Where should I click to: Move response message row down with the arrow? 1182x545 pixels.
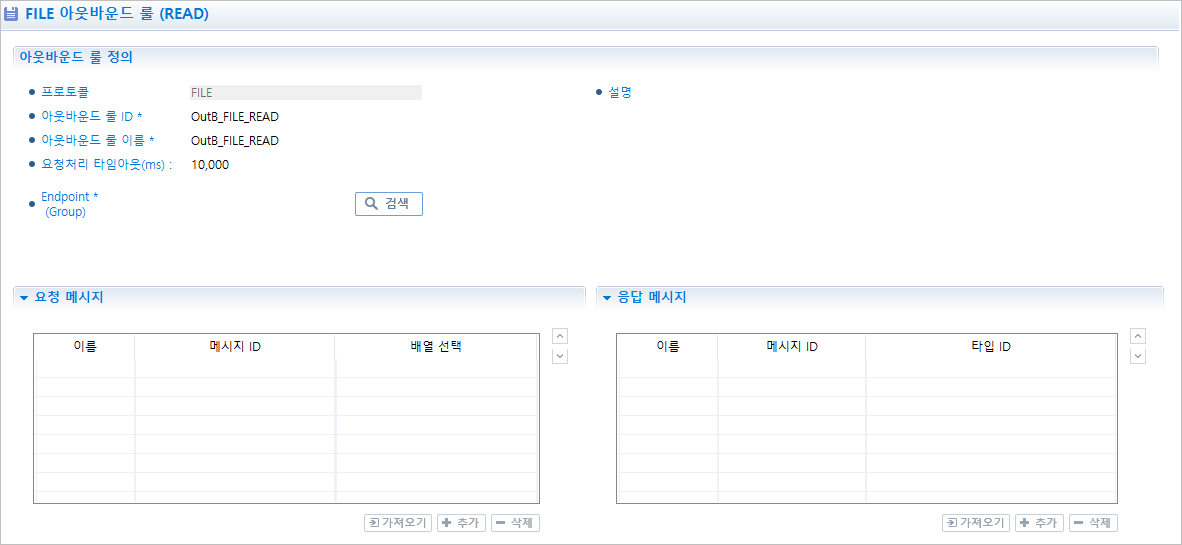pyautogui.click(x=1138, y=357)
